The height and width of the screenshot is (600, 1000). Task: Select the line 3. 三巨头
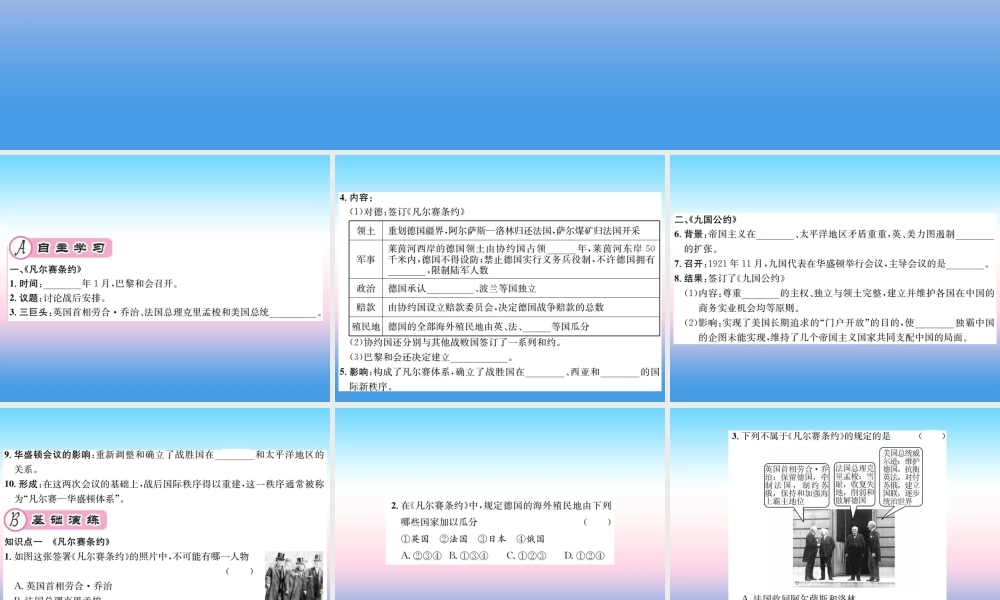(x=164, y=312)
